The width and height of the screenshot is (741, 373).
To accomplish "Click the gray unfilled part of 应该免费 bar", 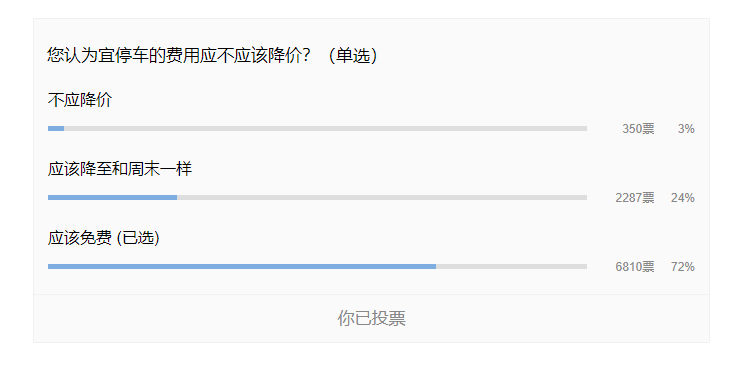I will 511,267.
